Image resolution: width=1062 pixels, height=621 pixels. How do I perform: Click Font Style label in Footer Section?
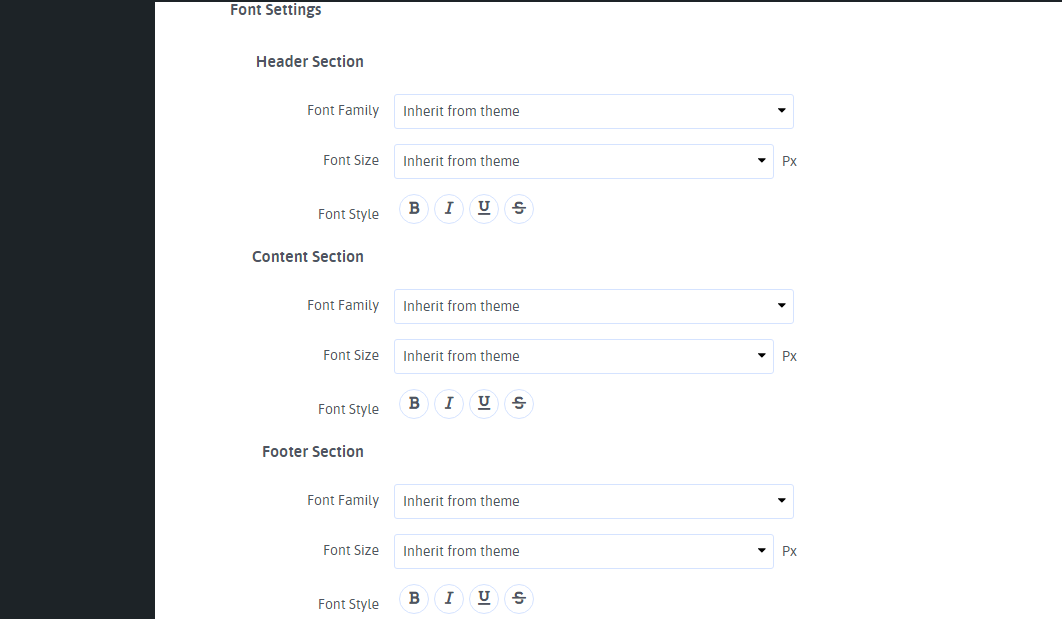348,604
